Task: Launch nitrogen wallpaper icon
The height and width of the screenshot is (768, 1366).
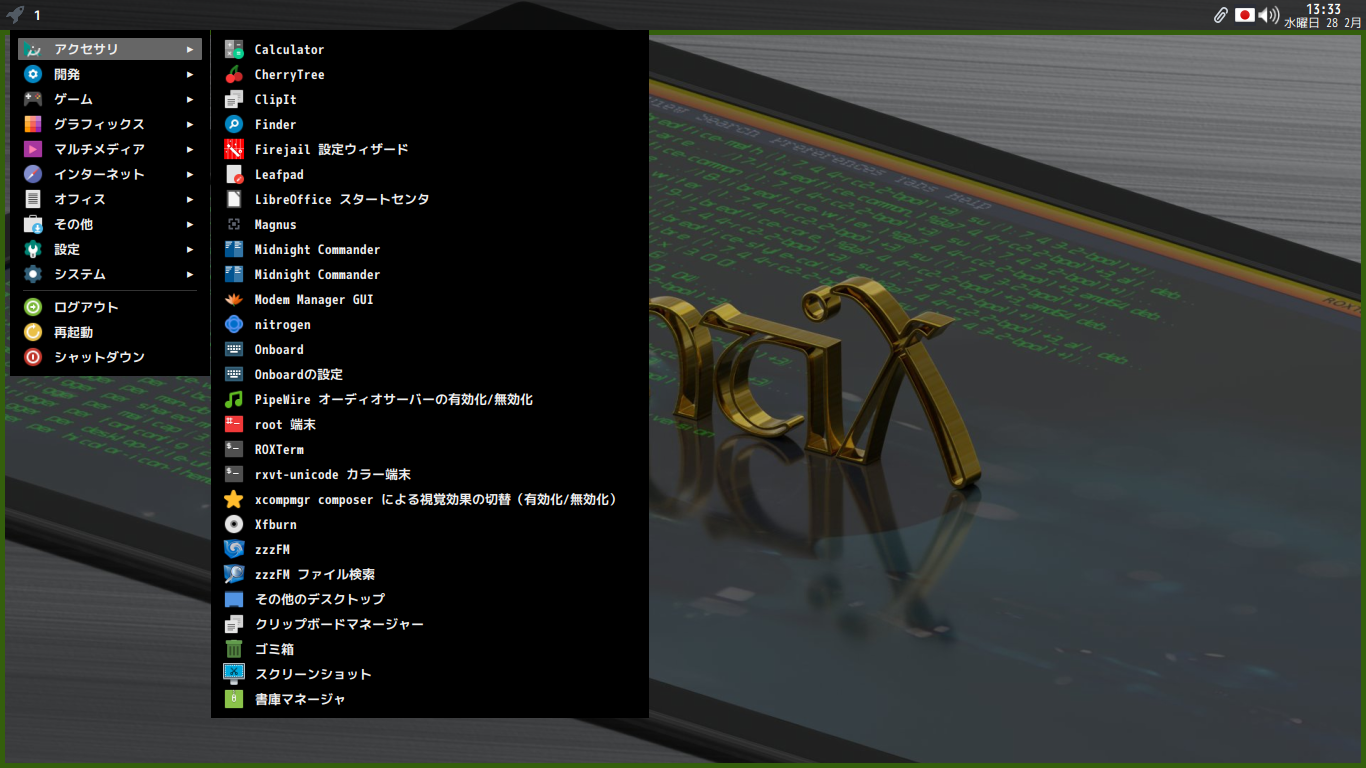Action: pos(234,324)
